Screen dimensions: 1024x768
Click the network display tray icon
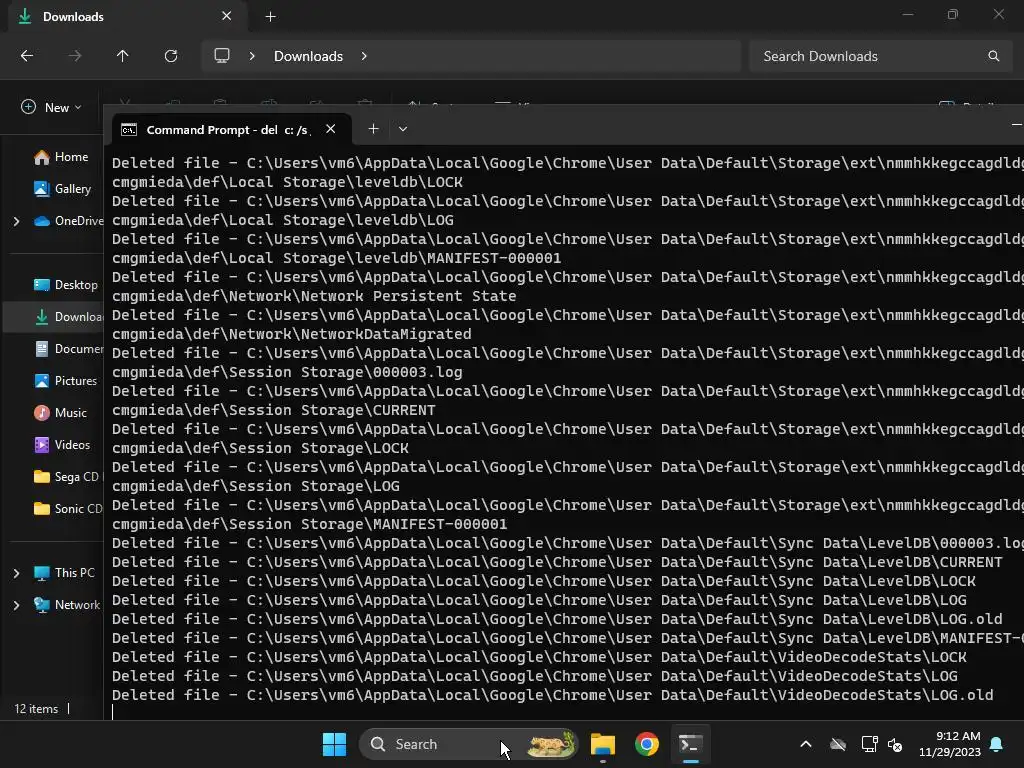coord(869,744)
